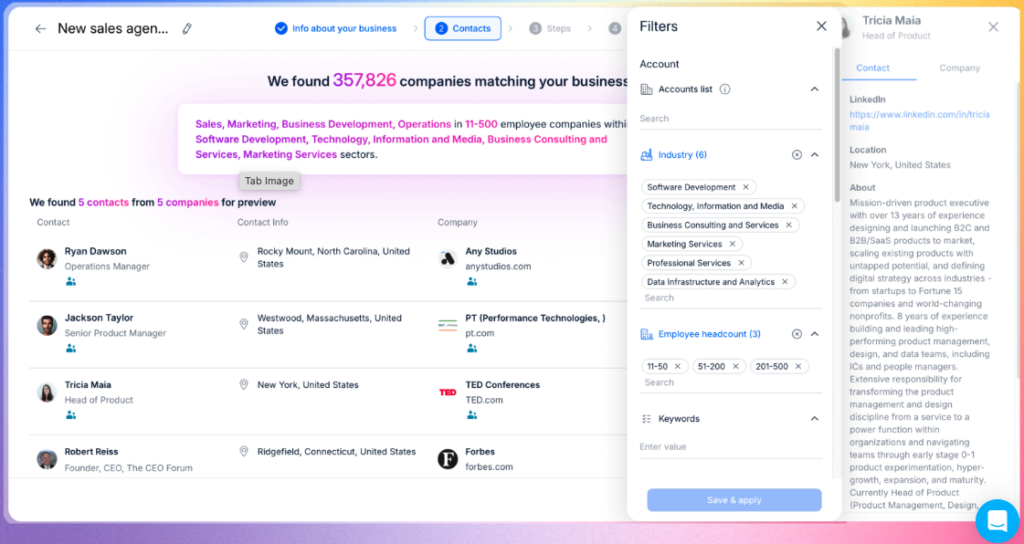Go to Info about your business step

point(336,29)
